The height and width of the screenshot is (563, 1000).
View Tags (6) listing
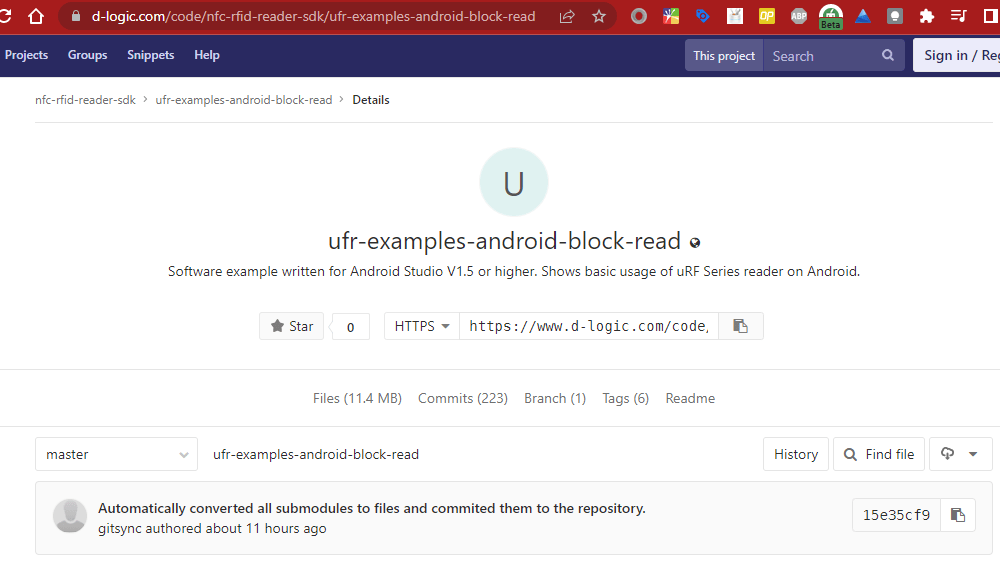(x=626, y=398)
